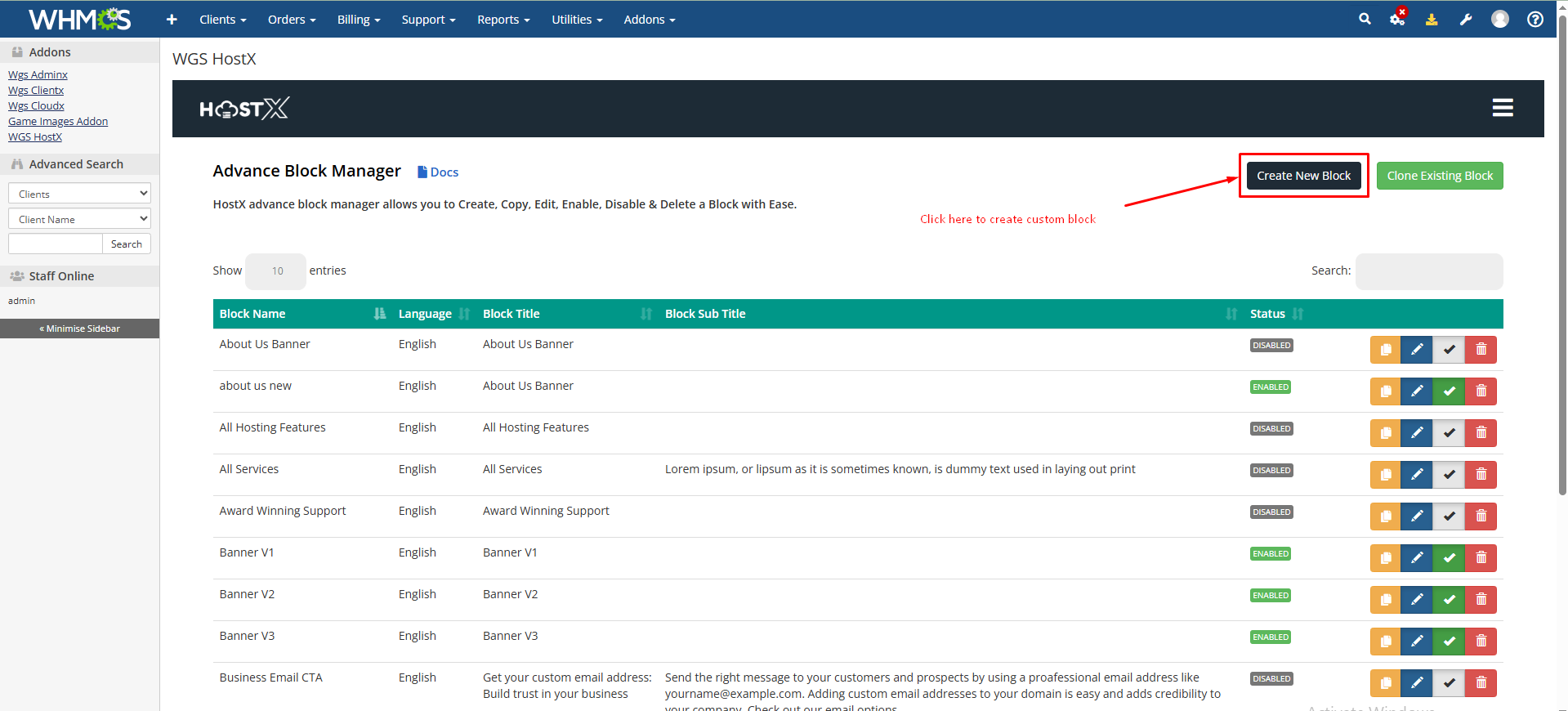This screenshot has width=1568, height=711.
Task: Open the user account avatar icon
Action: pyautogui.click(x=1499, y=19)
